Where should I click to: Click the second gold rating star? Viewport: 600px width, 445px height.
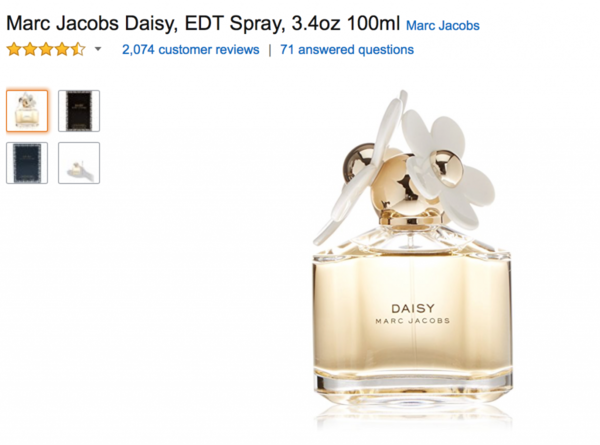(x=30, y=49)
